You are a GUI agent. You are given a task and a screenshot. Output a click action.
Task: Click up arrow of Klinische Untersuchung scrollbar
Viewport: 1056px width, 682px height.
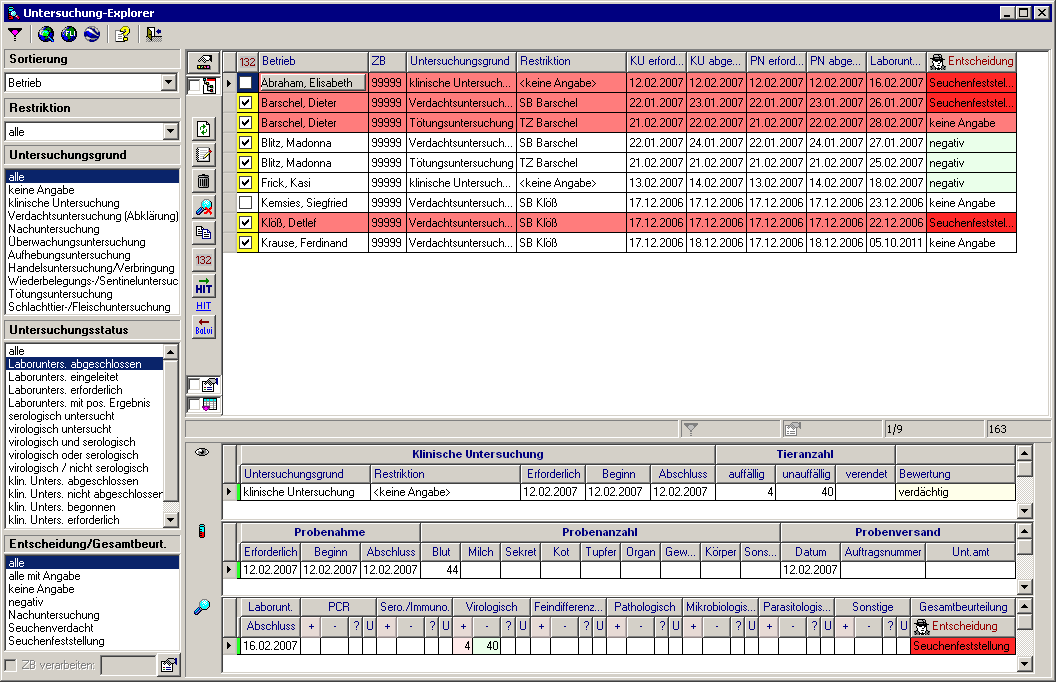point(1024,452)
